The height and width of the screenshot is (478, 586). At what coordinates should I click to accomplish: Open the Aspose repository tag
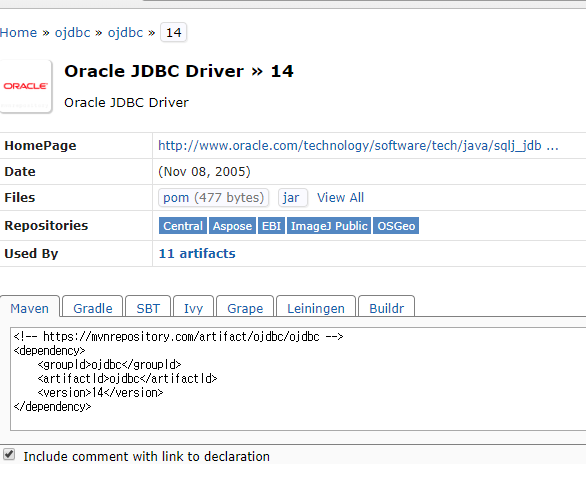click(232, 226)
